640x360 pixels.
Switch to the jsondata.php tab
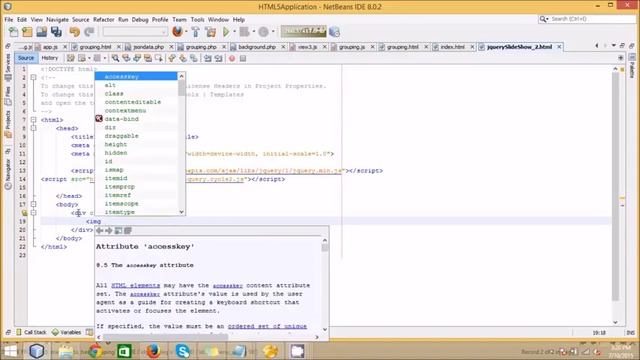pyautogui.click(x=149, y=47)
